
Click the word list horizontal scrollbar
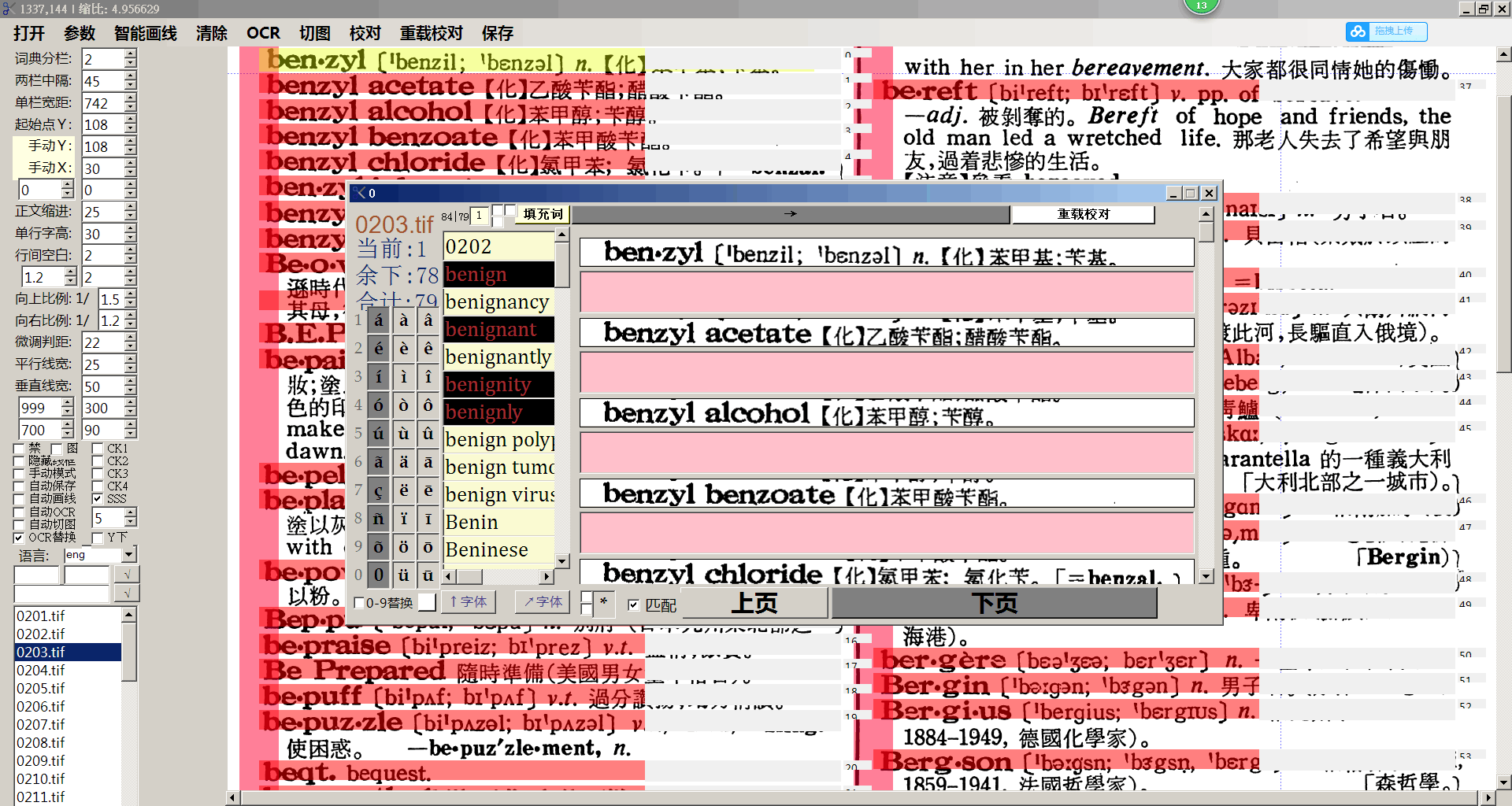click(x=498, y=576)
